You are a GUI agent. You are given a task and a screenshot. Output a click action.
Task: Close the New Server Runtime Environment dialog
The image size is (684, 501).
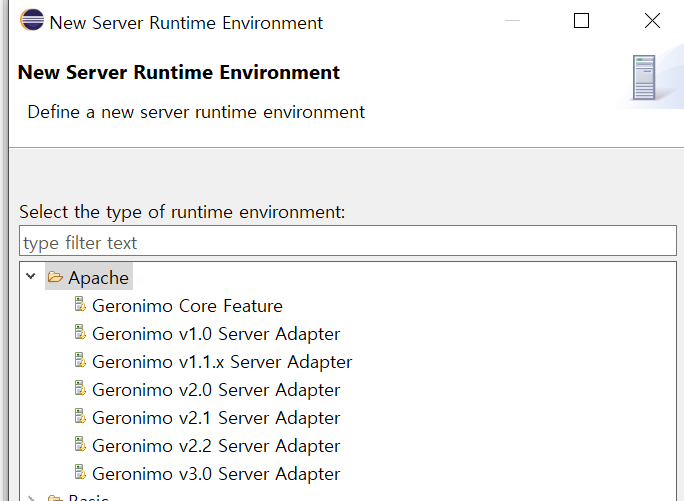pos(652,21)
